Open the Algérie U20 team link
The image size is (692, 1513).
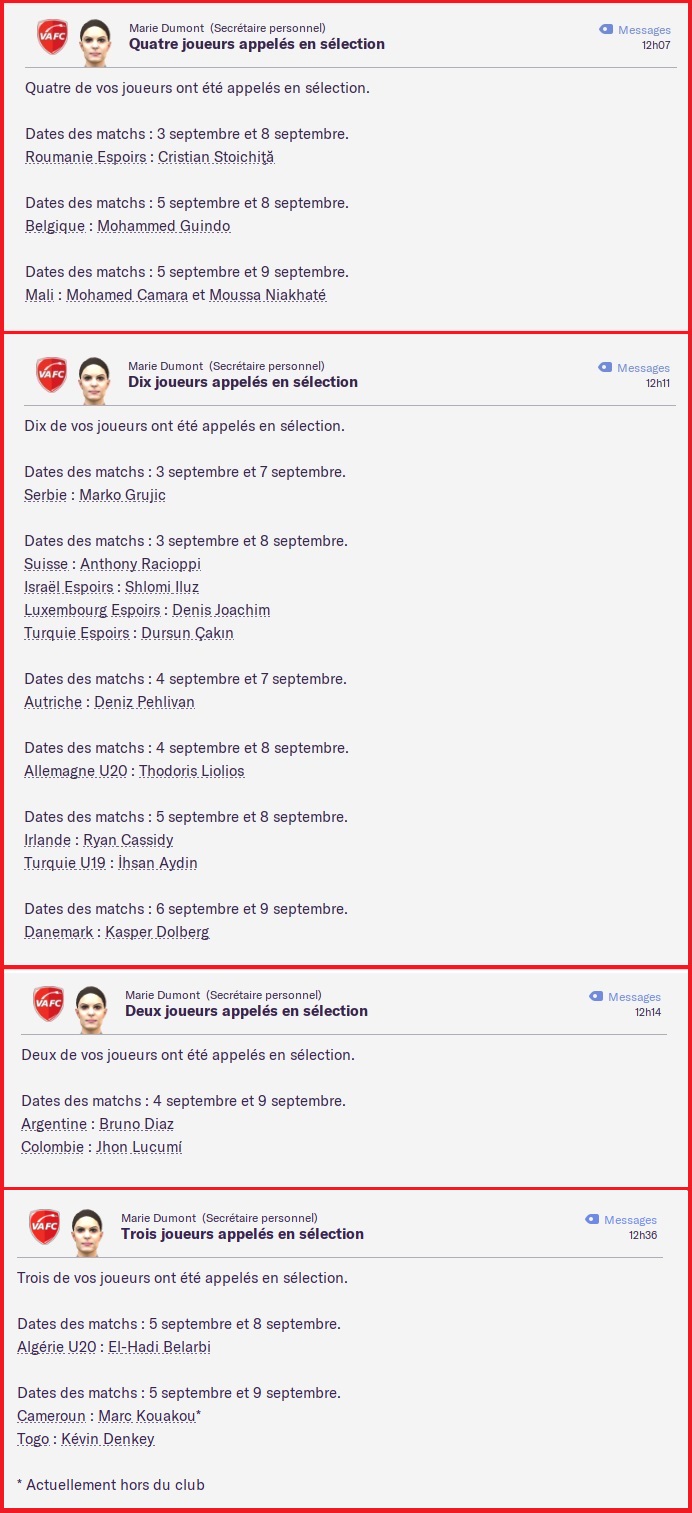pyautogui.click(x=57, y=1347)
